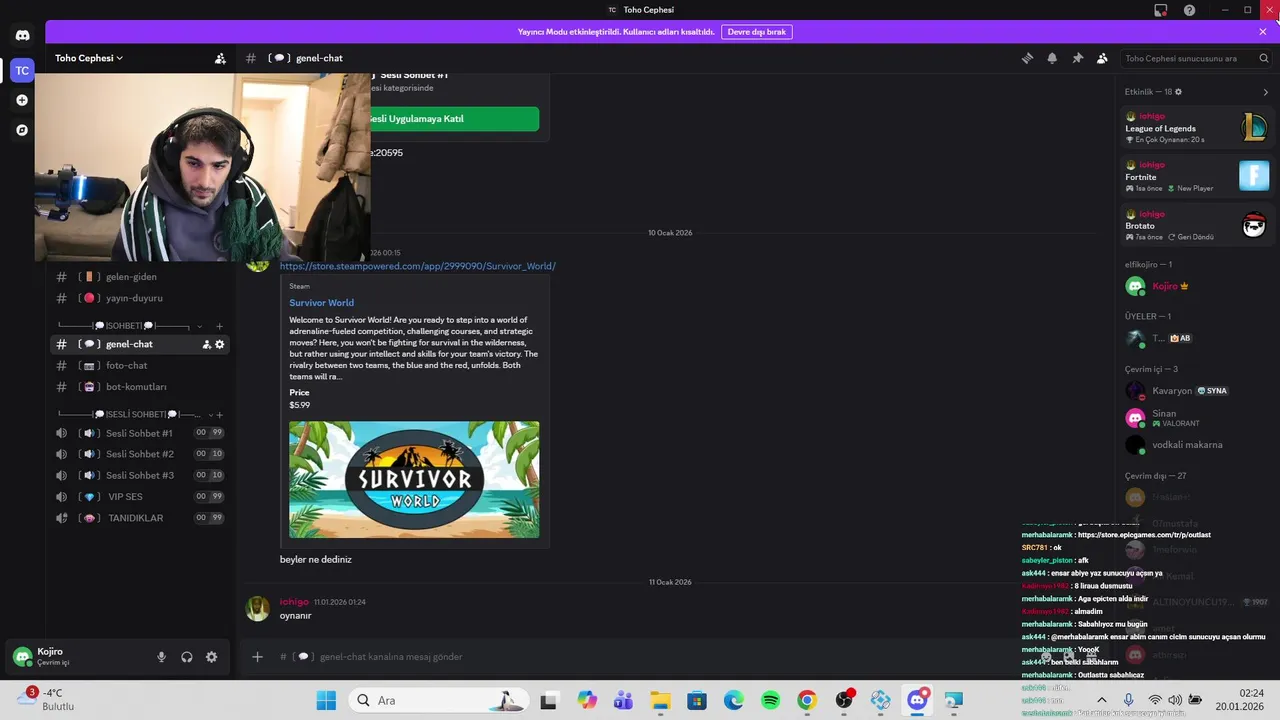
Task: Open Survivor World embed title link
Action: 321,303
